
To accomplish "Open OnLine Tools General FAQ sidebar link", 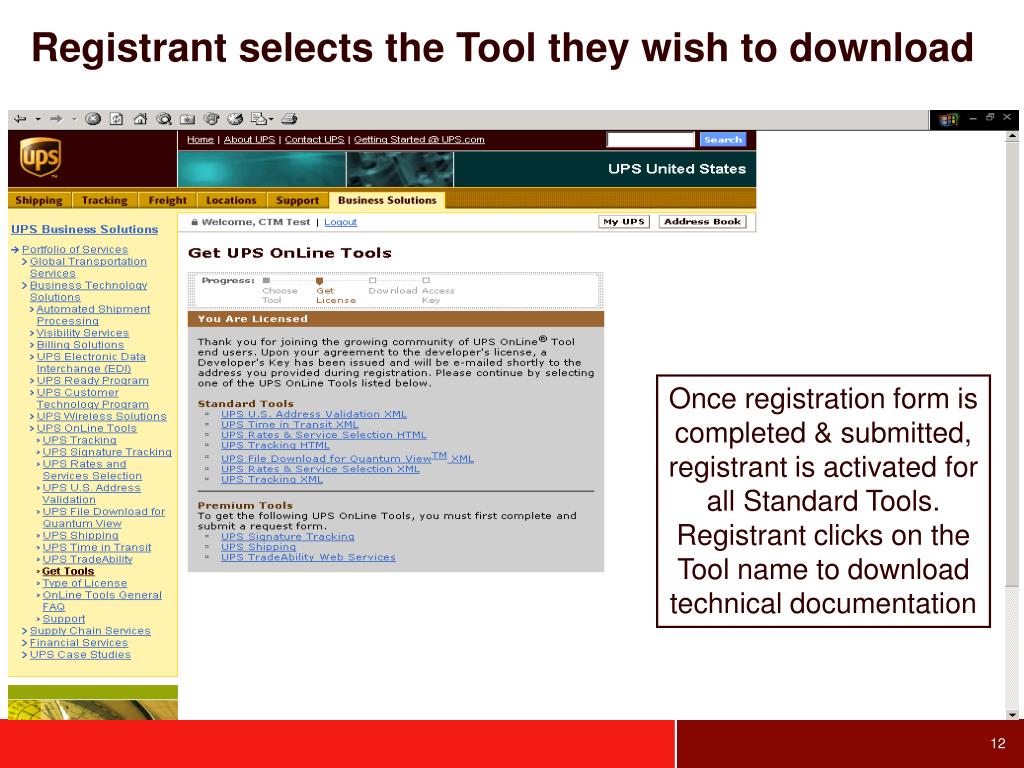I will [102, 601].
